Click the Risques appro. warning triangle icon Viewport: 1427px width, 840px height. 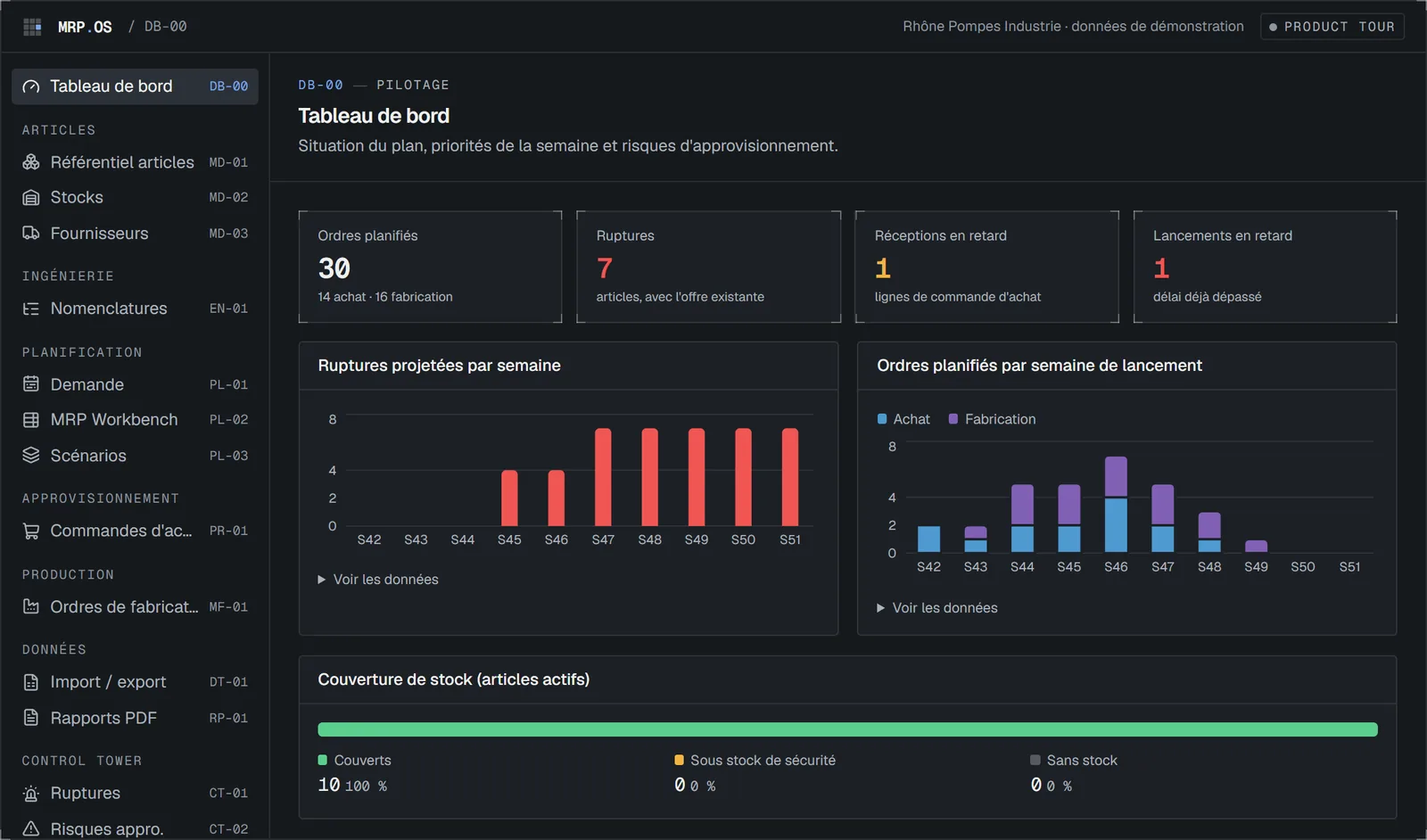(x=31, y=829)
